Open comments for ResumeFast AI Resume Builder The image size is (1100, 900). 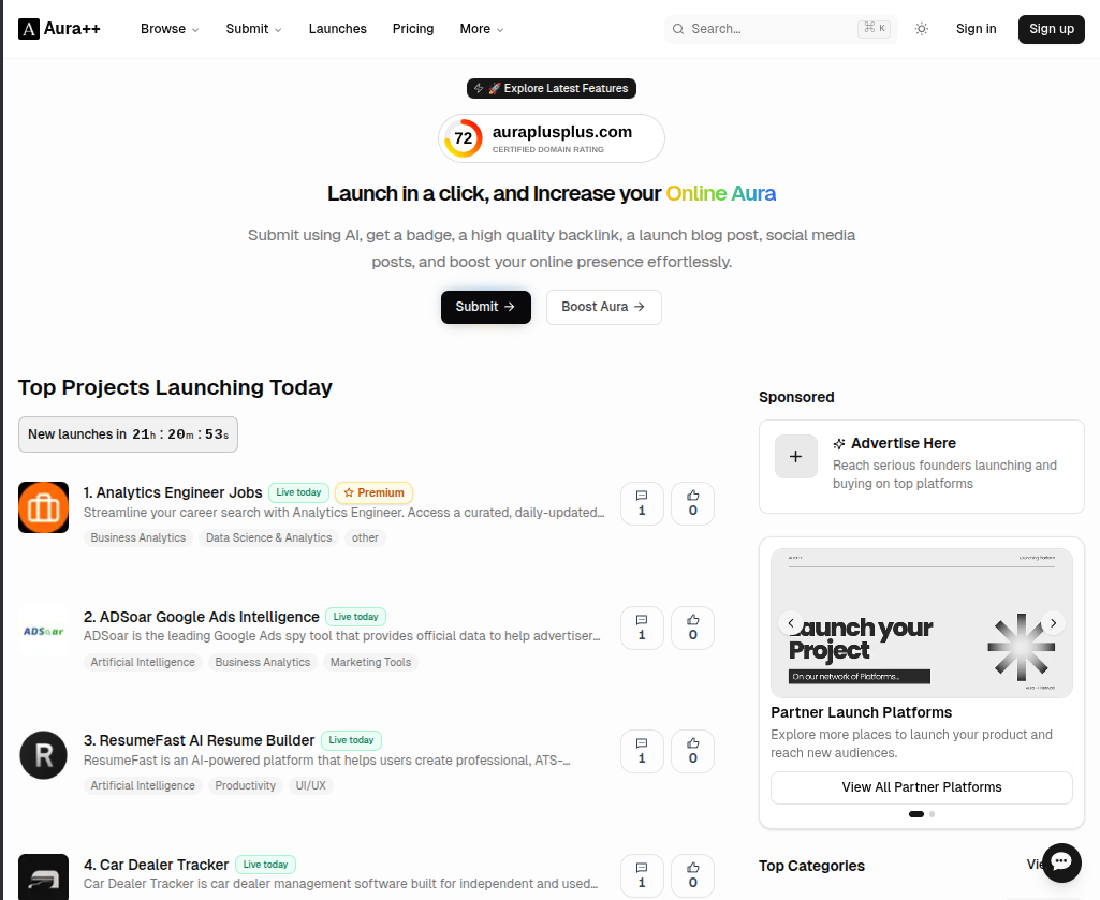pyautogui.click(x=641, y=751)
